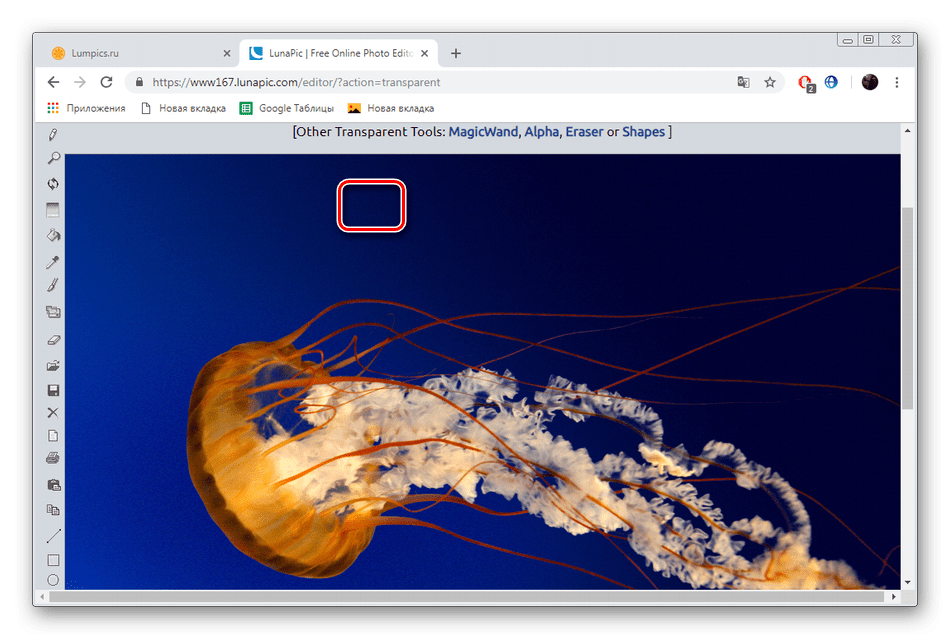
Task: Select the Zoom magnifier tool
Action: pos(53,158)
